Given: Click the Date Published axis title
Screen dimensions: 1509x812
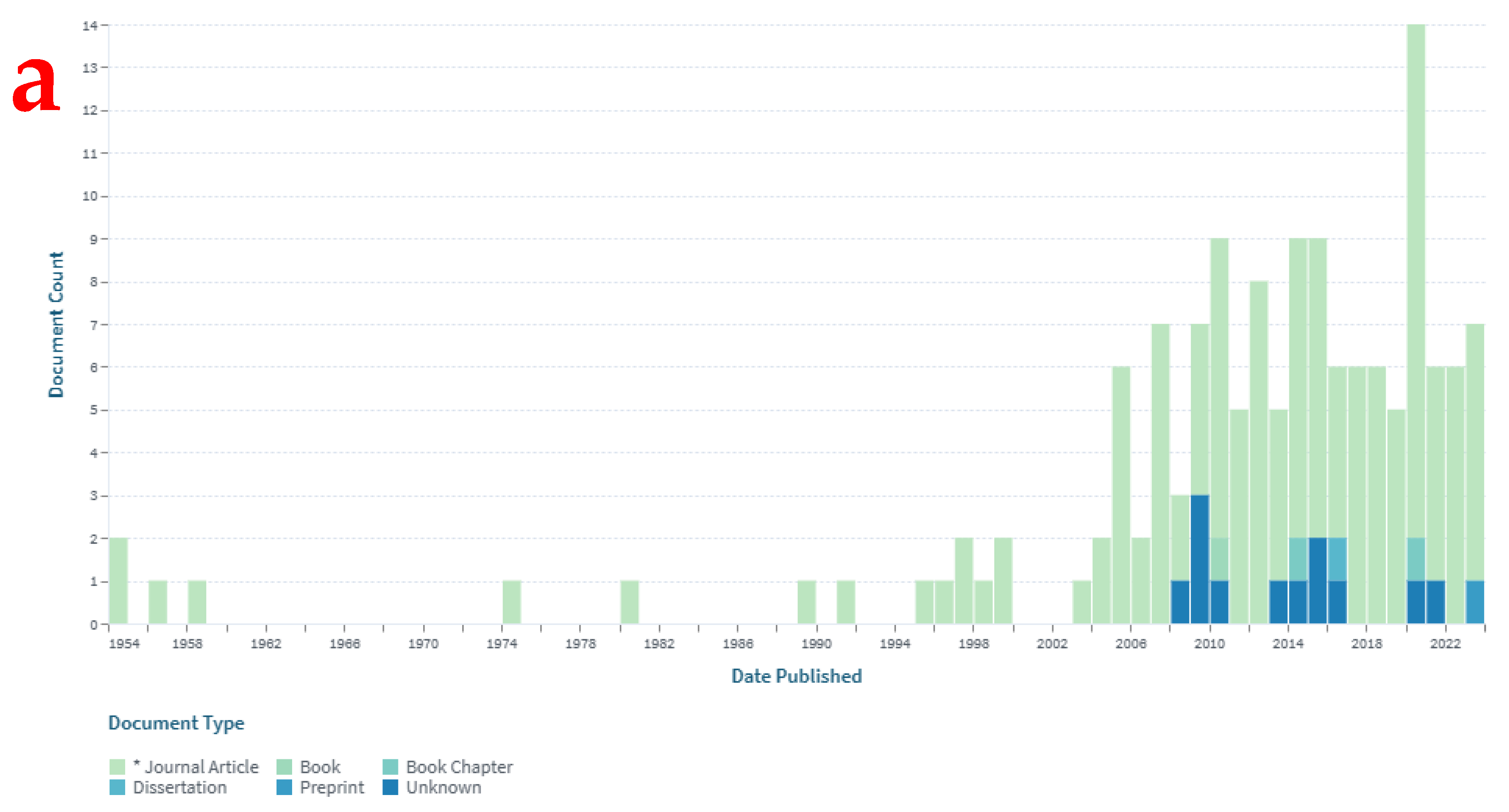Looking at the screenshot, I should click(x=796, y=675).
